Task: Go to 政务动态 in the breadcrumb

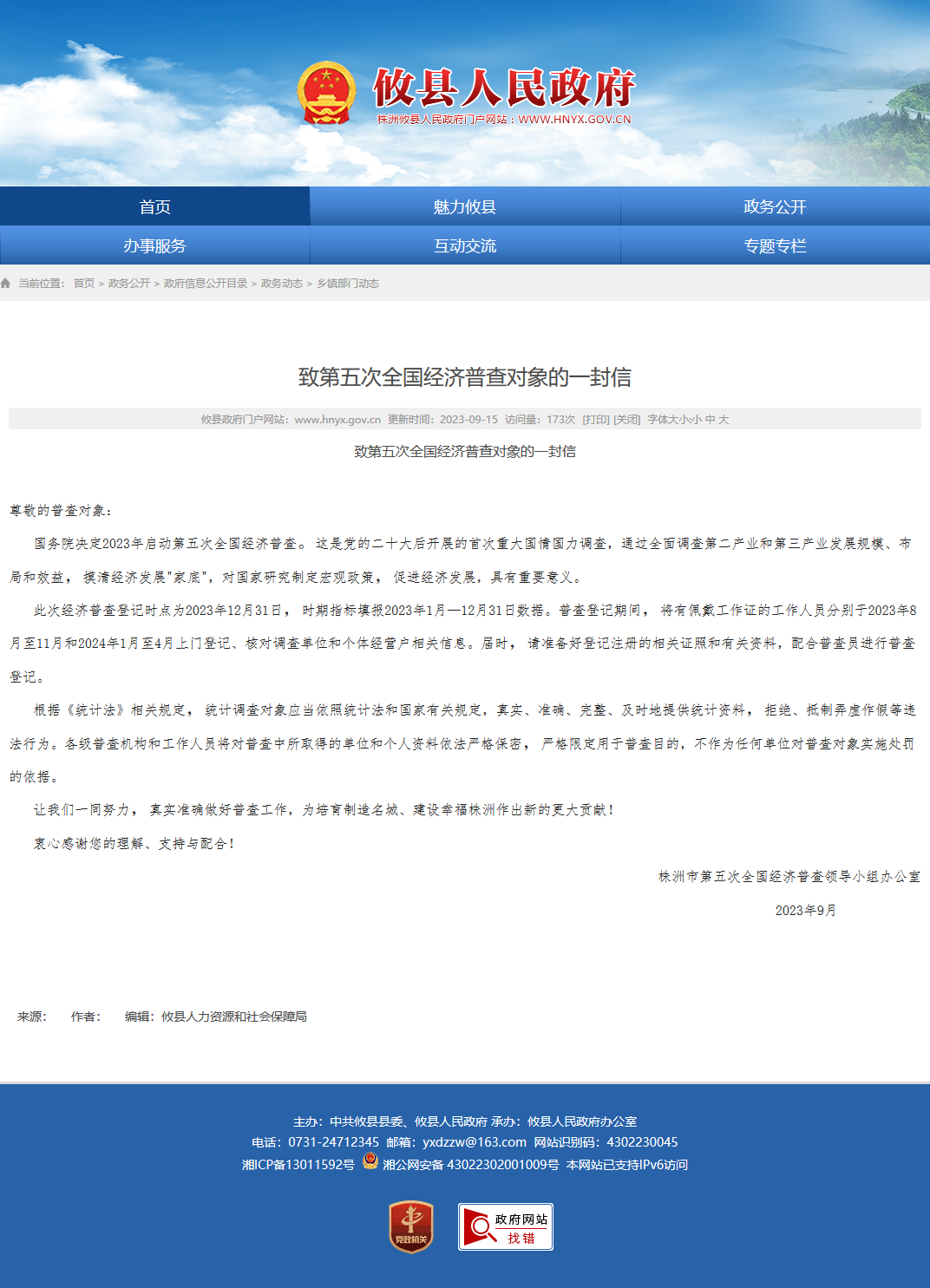Action: (x=282, y=284)
